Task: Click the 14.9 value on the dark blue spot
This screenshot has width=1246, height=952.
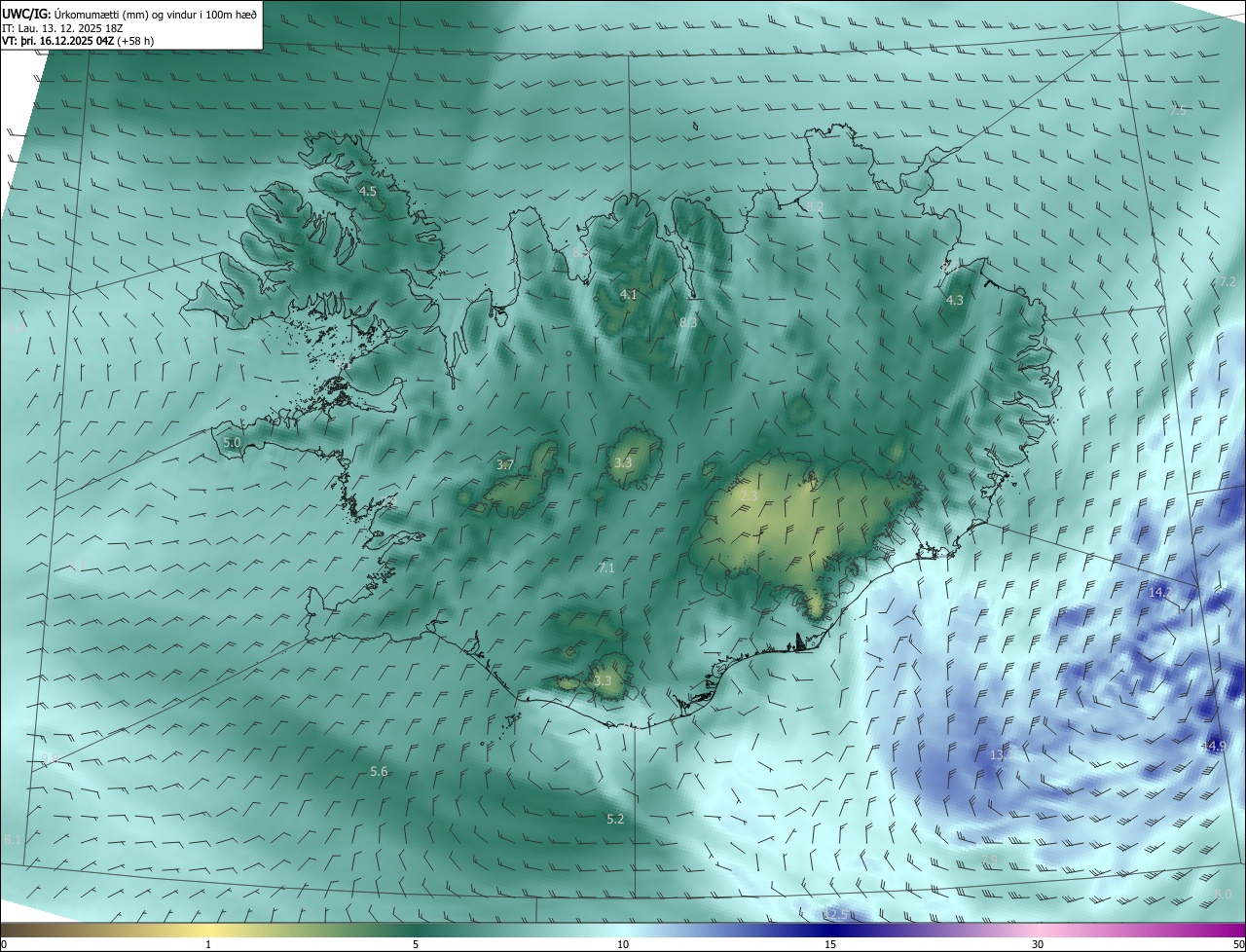Action: click(1213, 746)
